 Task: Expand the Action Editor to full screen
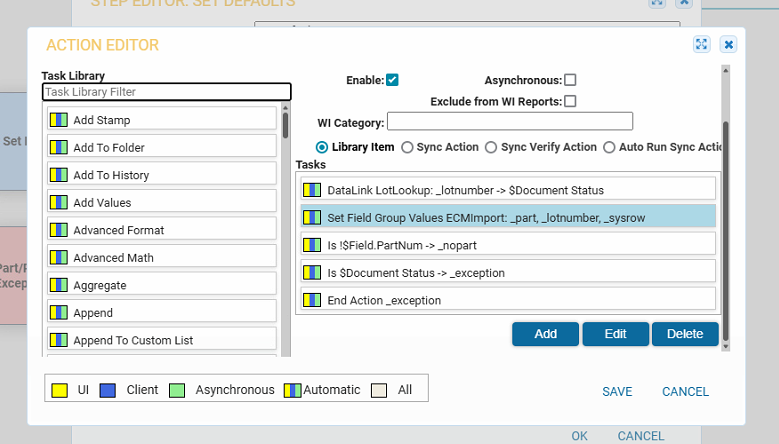pyautogui.click(x=701, y=44)
